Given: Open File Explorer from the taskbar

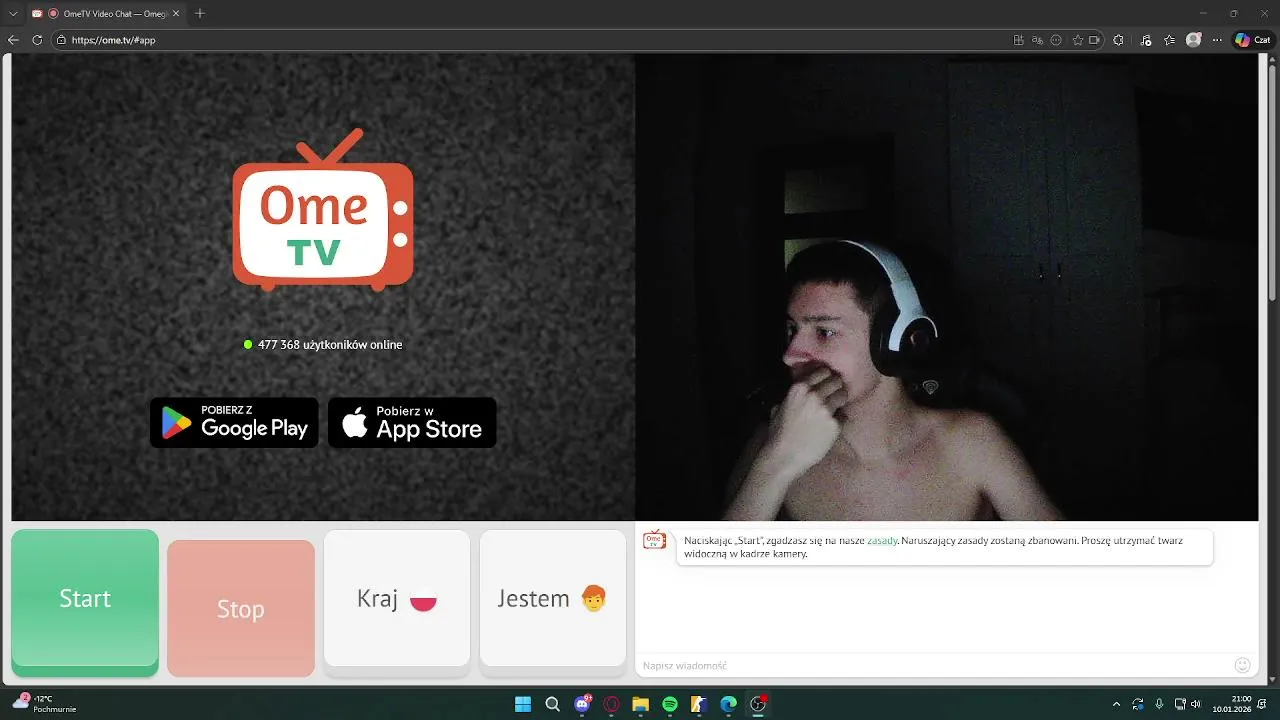Looking at the screenshot, I should coord(640,704).
